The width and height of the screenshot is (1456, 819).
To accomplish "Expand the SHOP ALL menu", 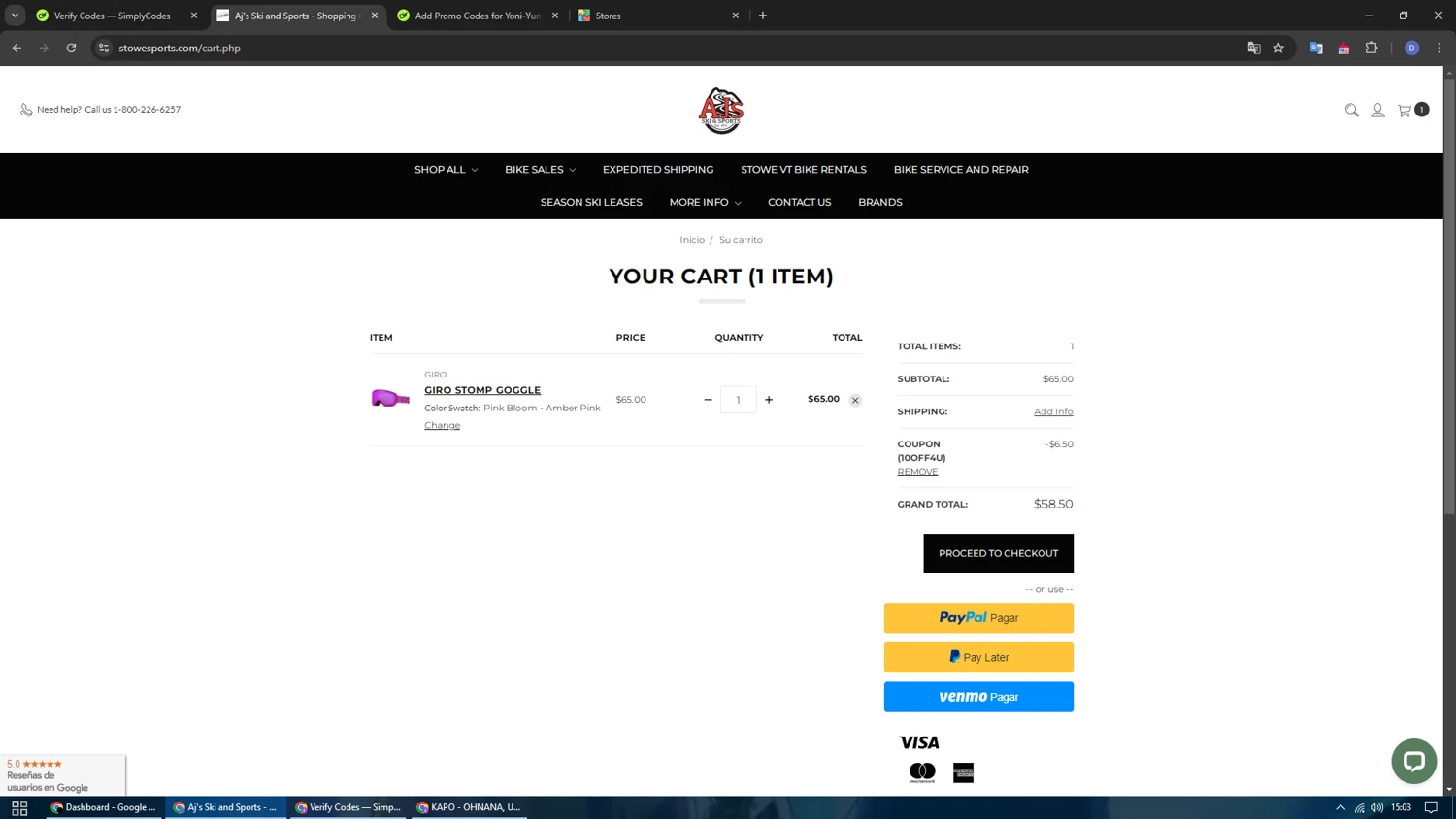I will [446, 170].
